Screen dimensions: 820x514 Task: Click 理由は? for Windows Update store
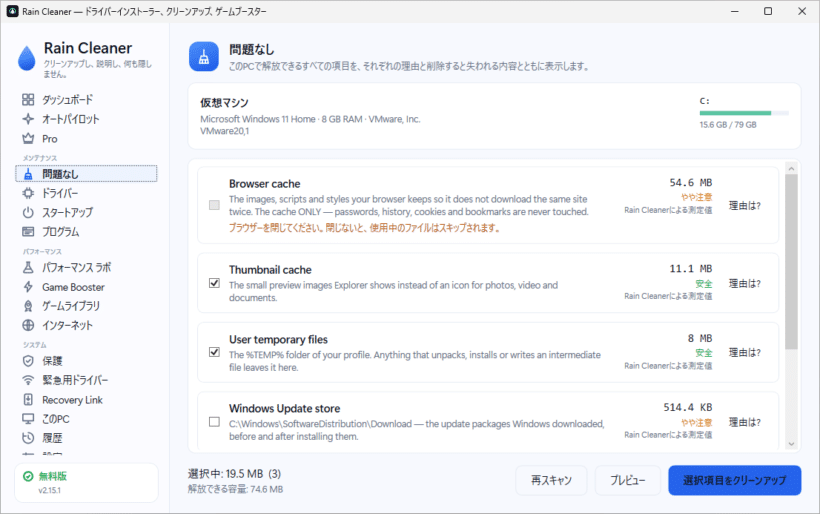(745, 422)
